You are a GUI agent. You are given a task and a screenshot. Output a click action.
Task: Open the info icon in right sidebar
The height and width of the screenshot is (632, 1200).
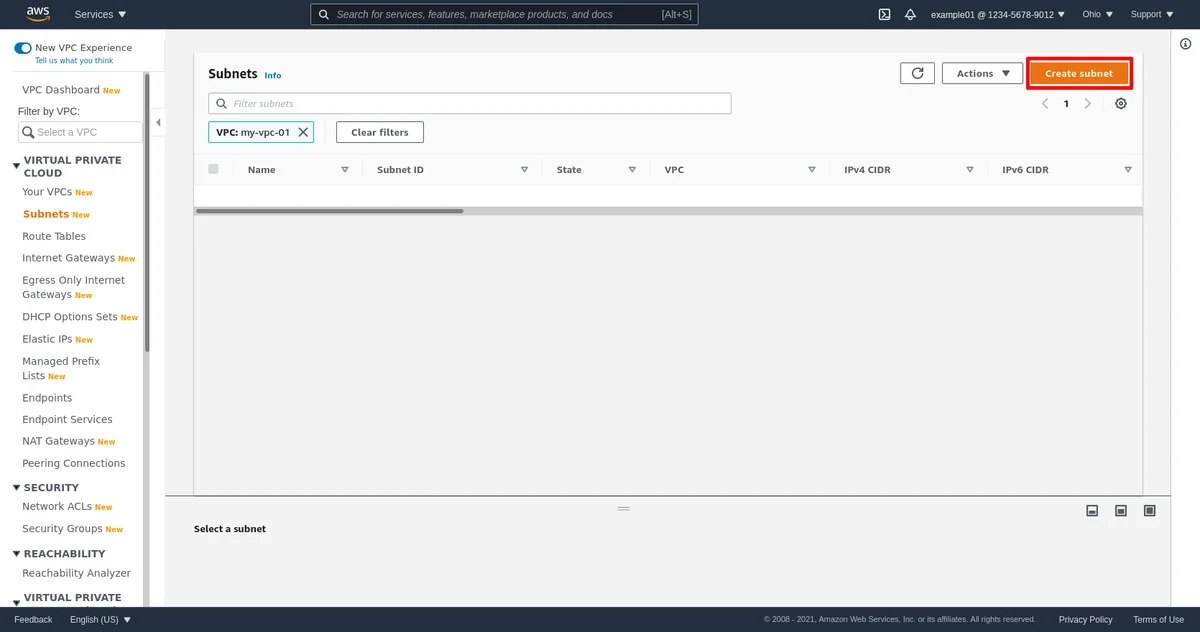[1185, 44]
